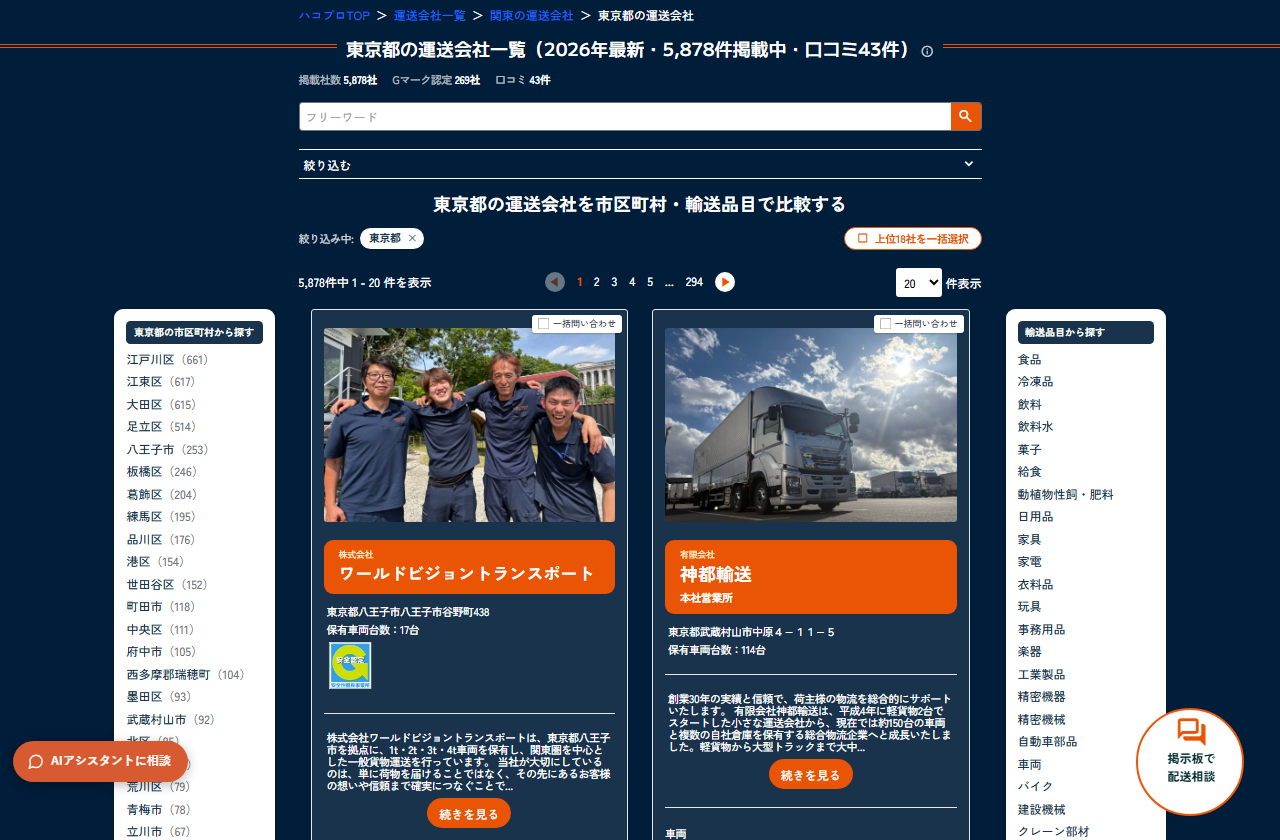Filter by 武蔵村山市 in the area list
The width and height of the screenshot is (1280, 840).
pos(171,720)
